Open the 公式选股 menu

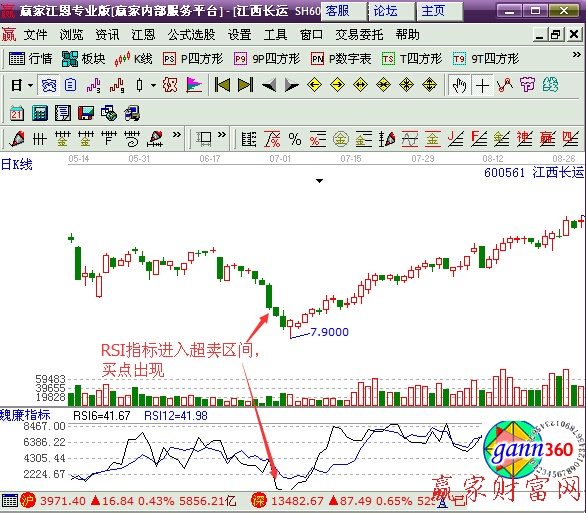pyautogui.click(x=191, y=35)
